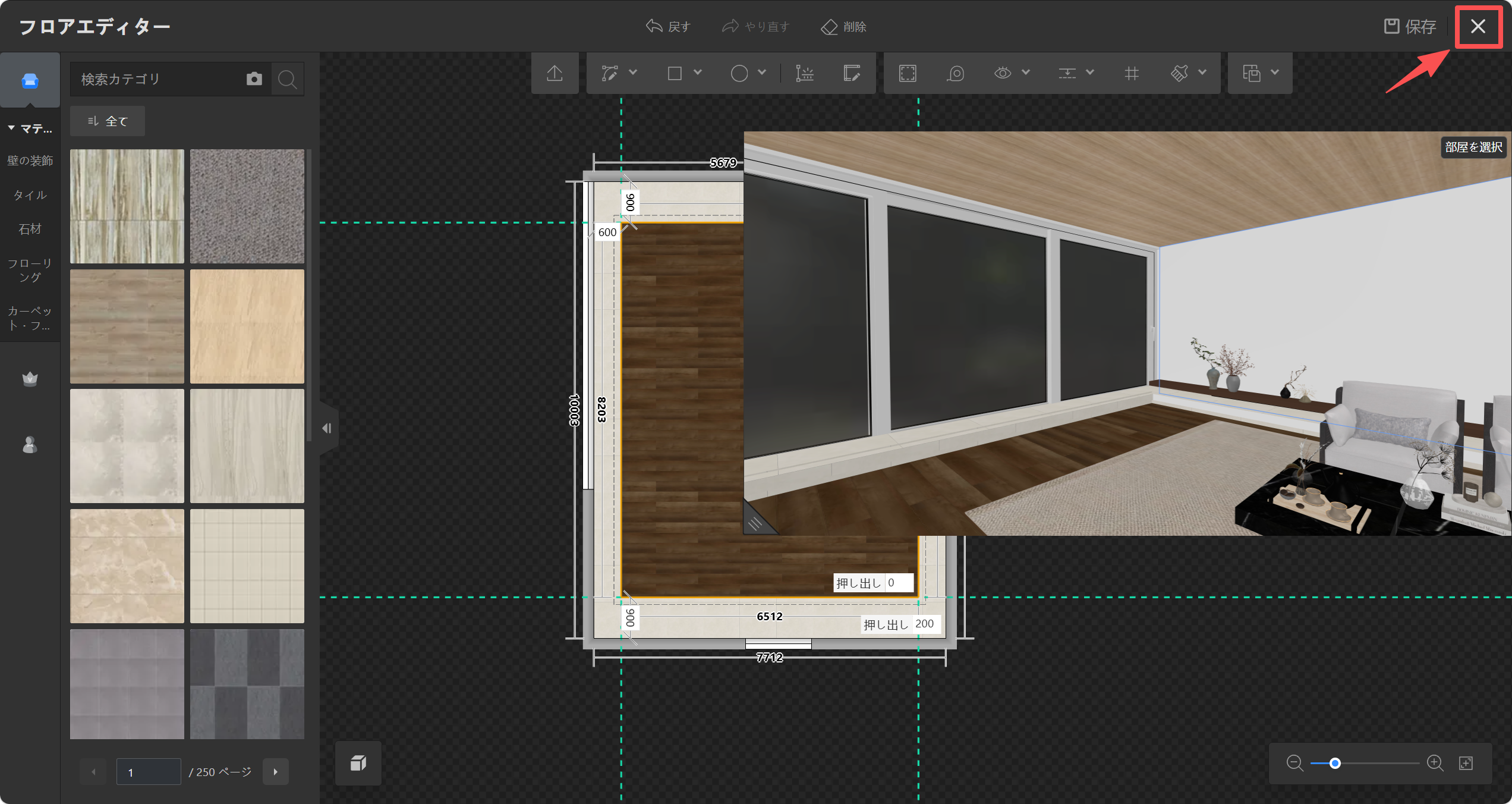
Task: Select the cream grid tile material
Action: pos(247,566)
